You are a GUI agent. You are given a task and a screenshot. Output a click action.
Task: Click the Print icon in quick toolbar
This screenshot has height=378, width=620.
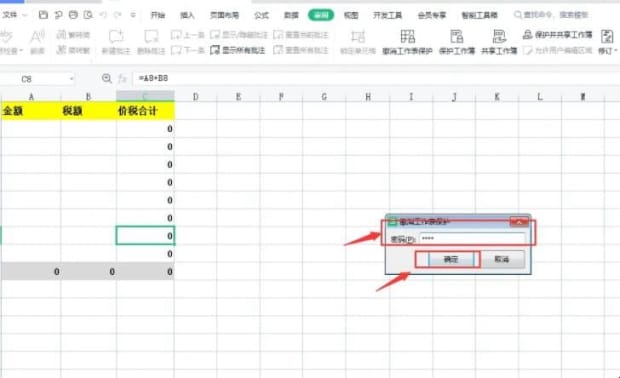tap(73, 15)
